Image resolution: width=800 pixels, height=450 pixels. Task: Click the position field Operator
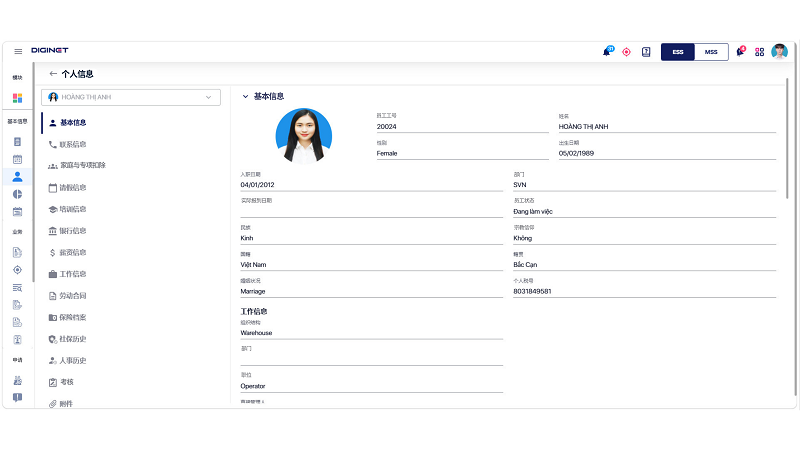pos(371,386)
